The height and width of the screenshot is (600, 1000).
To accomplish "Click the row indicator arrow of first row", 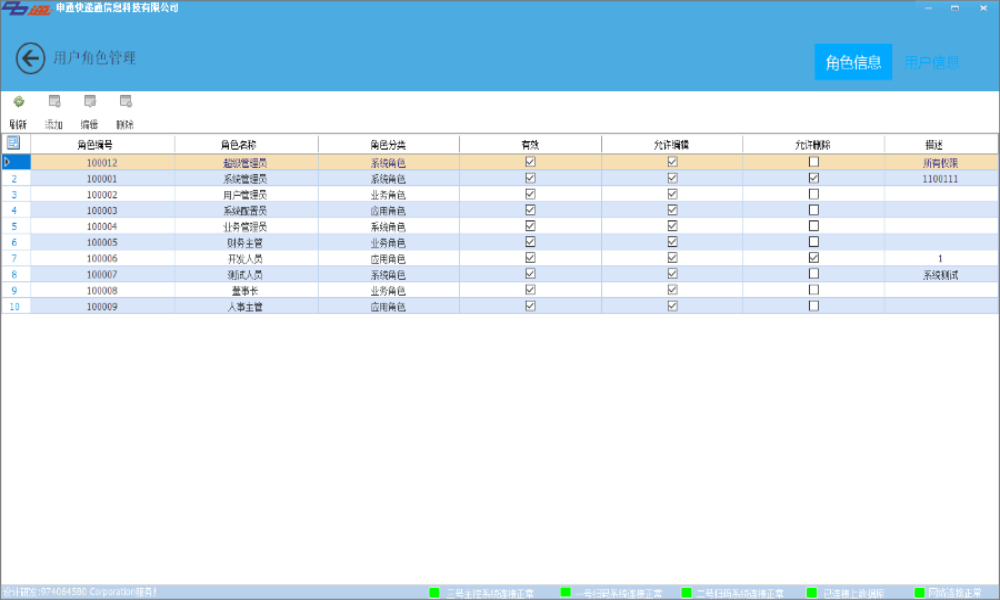I will click(x=8, y=162).
